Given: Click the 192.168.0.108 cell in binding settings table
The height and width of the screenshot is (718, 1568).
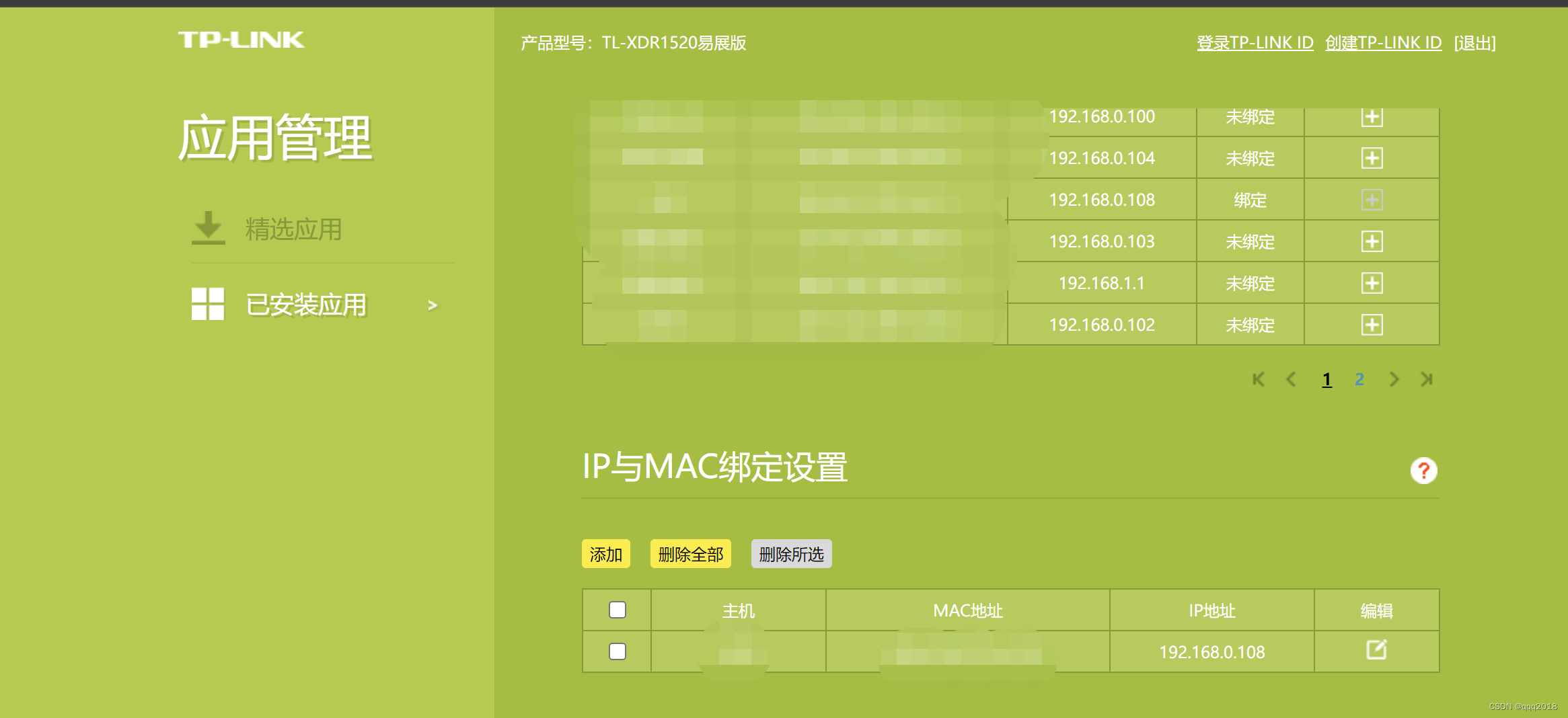Looking at the screenshot, I should (x=1212, y=652).
